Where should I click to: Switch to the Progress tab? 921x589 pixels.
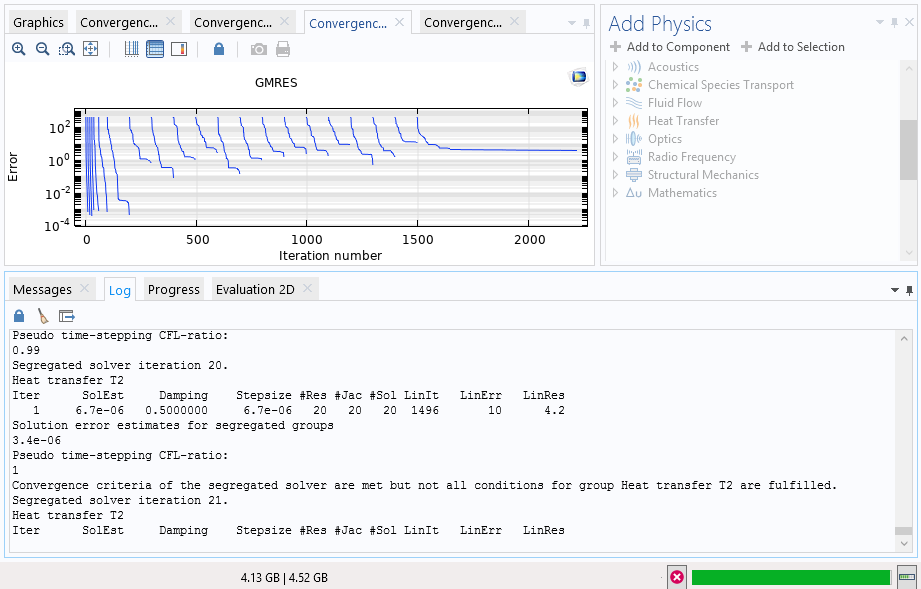point(174,289)
